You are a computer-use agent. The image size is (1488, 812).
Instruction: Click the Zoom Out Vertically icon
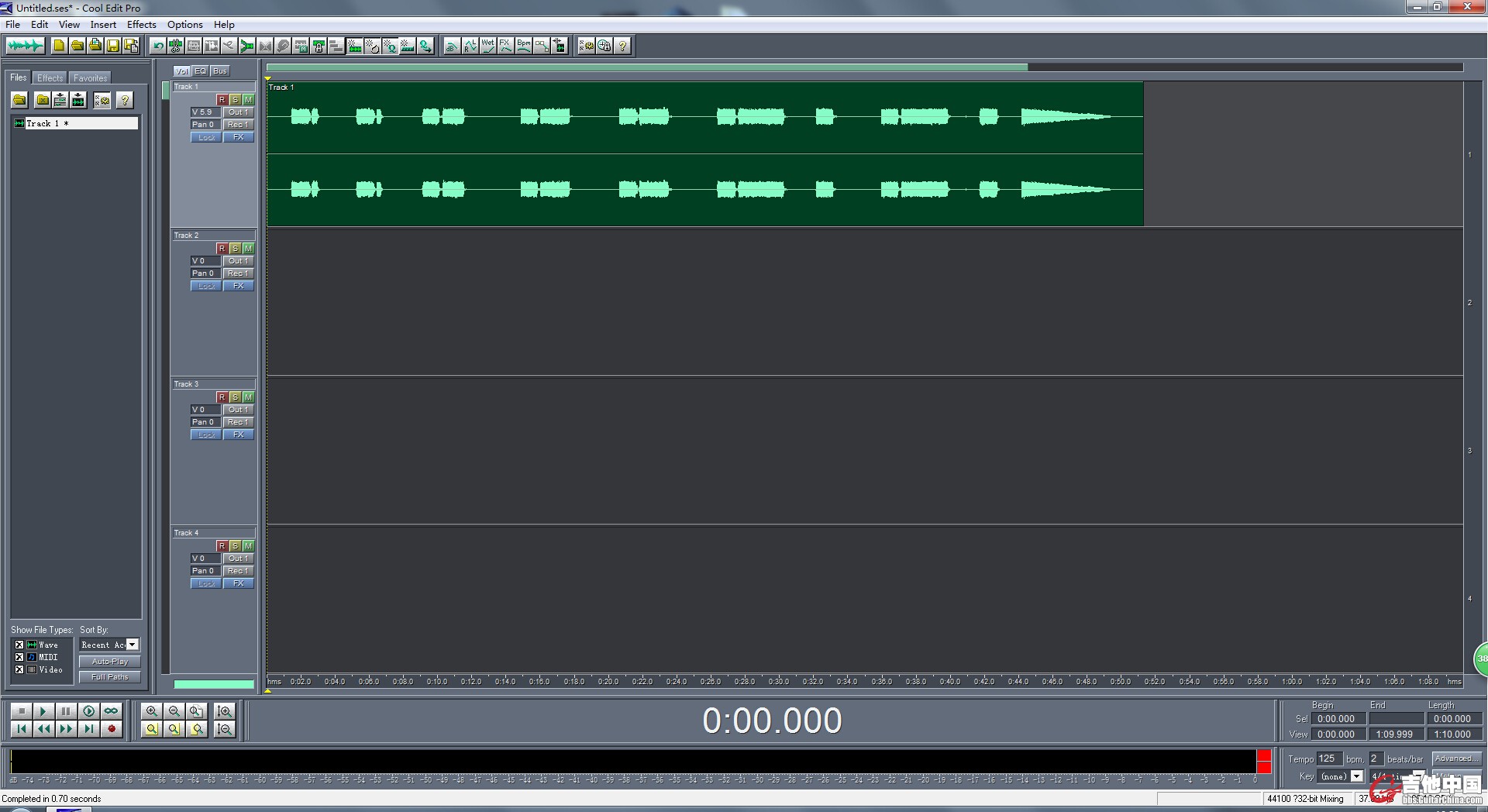[x=225, y=729]
